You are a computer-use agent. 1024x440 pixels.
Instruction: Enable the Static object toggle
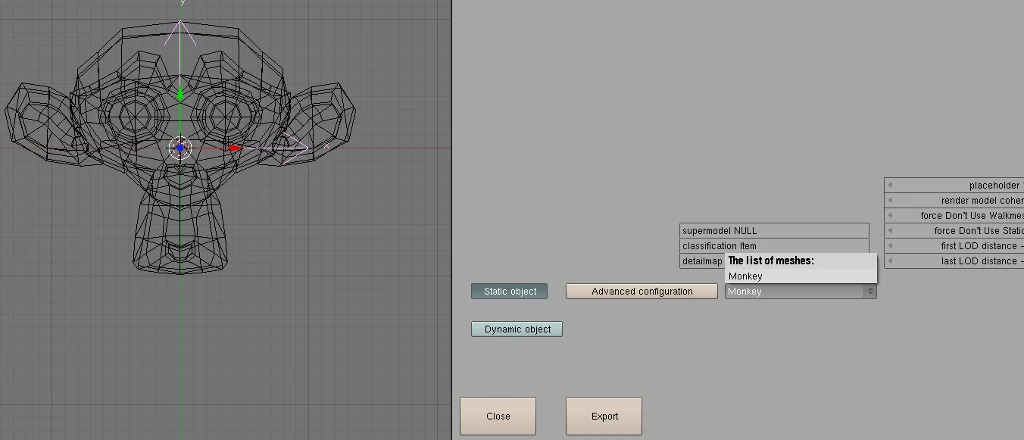509,291
